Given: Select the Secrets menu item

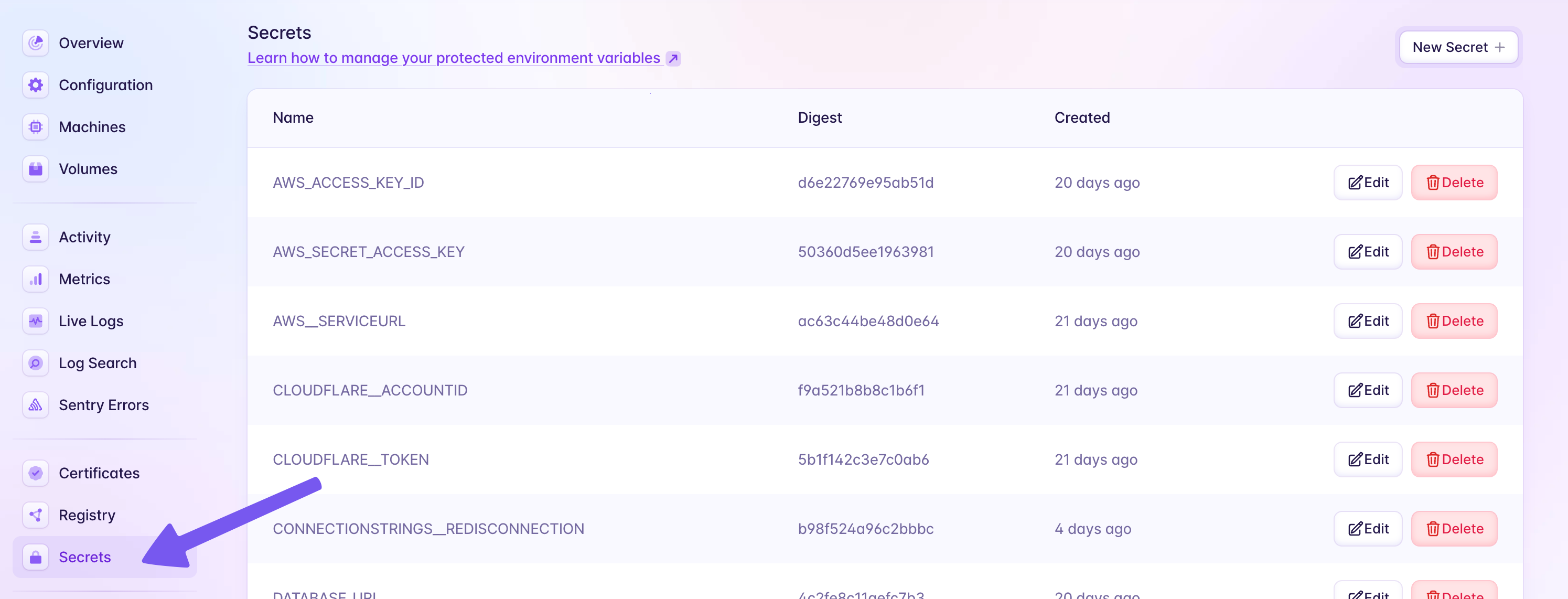Looking at the screenshot, I should click(x=105, y=558).
